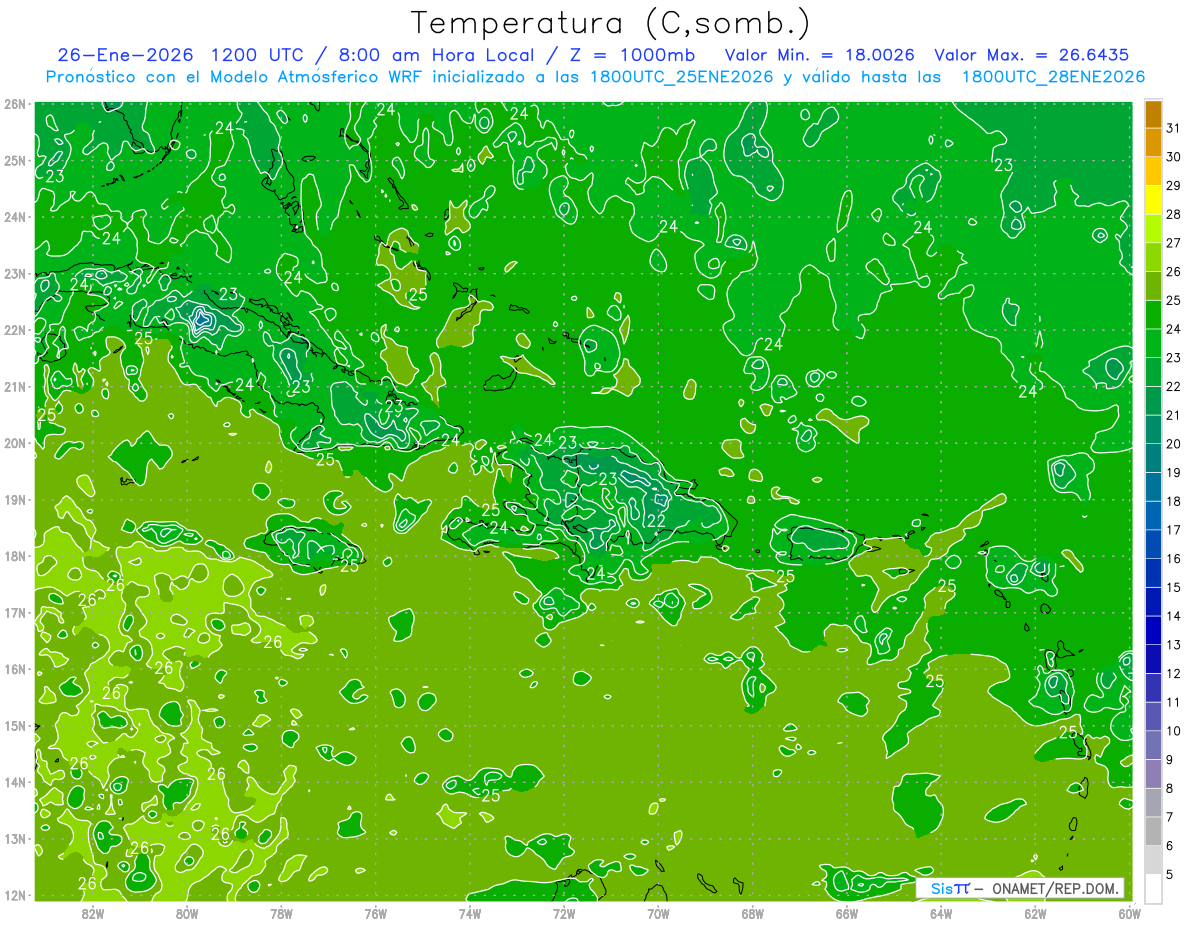Viewport: 1200px width, 927px height.
Task: Click the longitude axis label "66W"
Action: [x=846, y=913]
